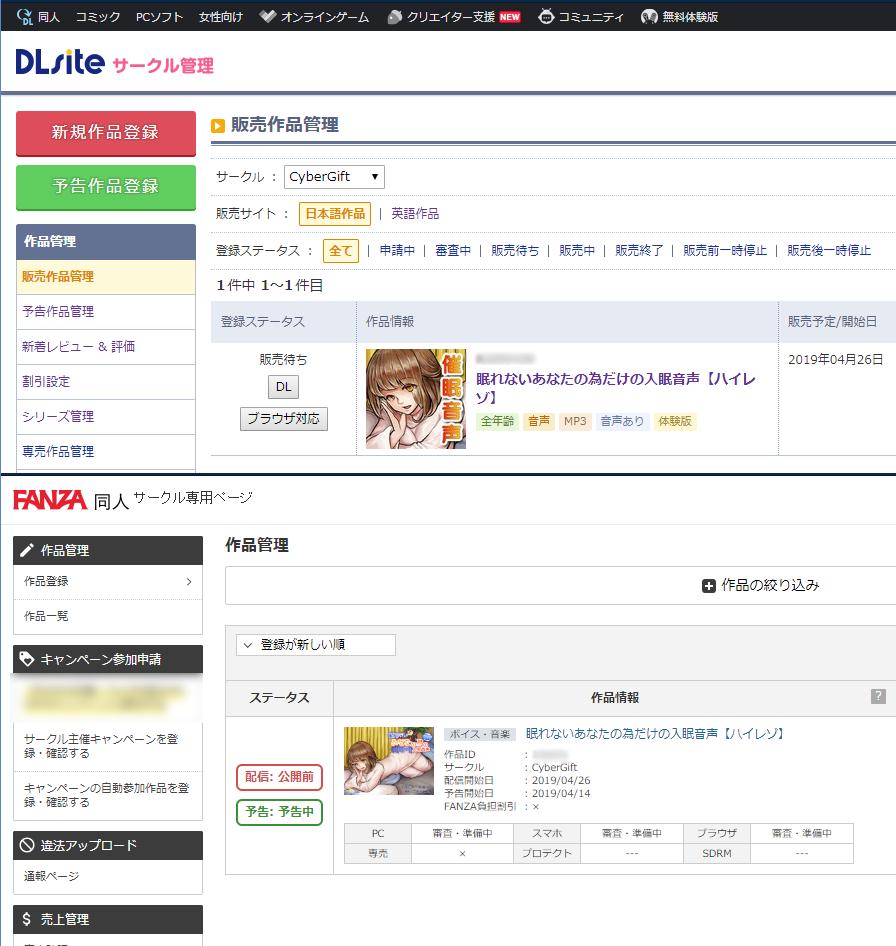The image size is (896, 946).
Task: Click the コミュニティ face icon
Action: pyautogui.click(x=546, y=17)
